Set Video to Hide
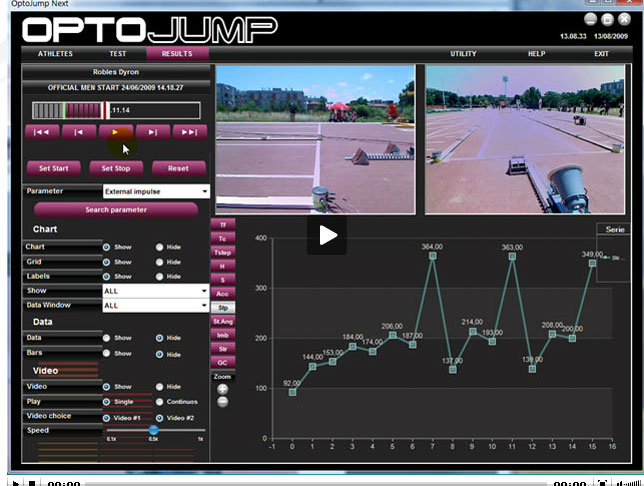 coord(159,387)
